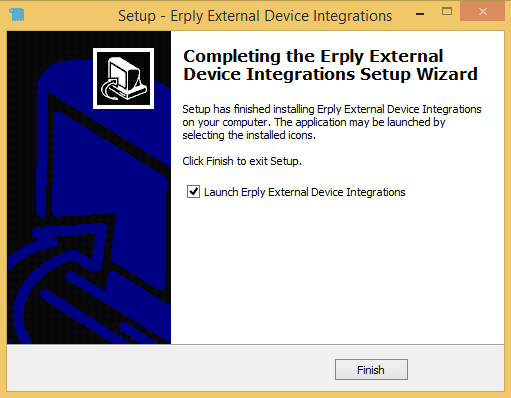Image resolution: width=511 pixels, height=398 pixels.
Task: Click the gray footer bar beside Finish
Action: point(170,368)
